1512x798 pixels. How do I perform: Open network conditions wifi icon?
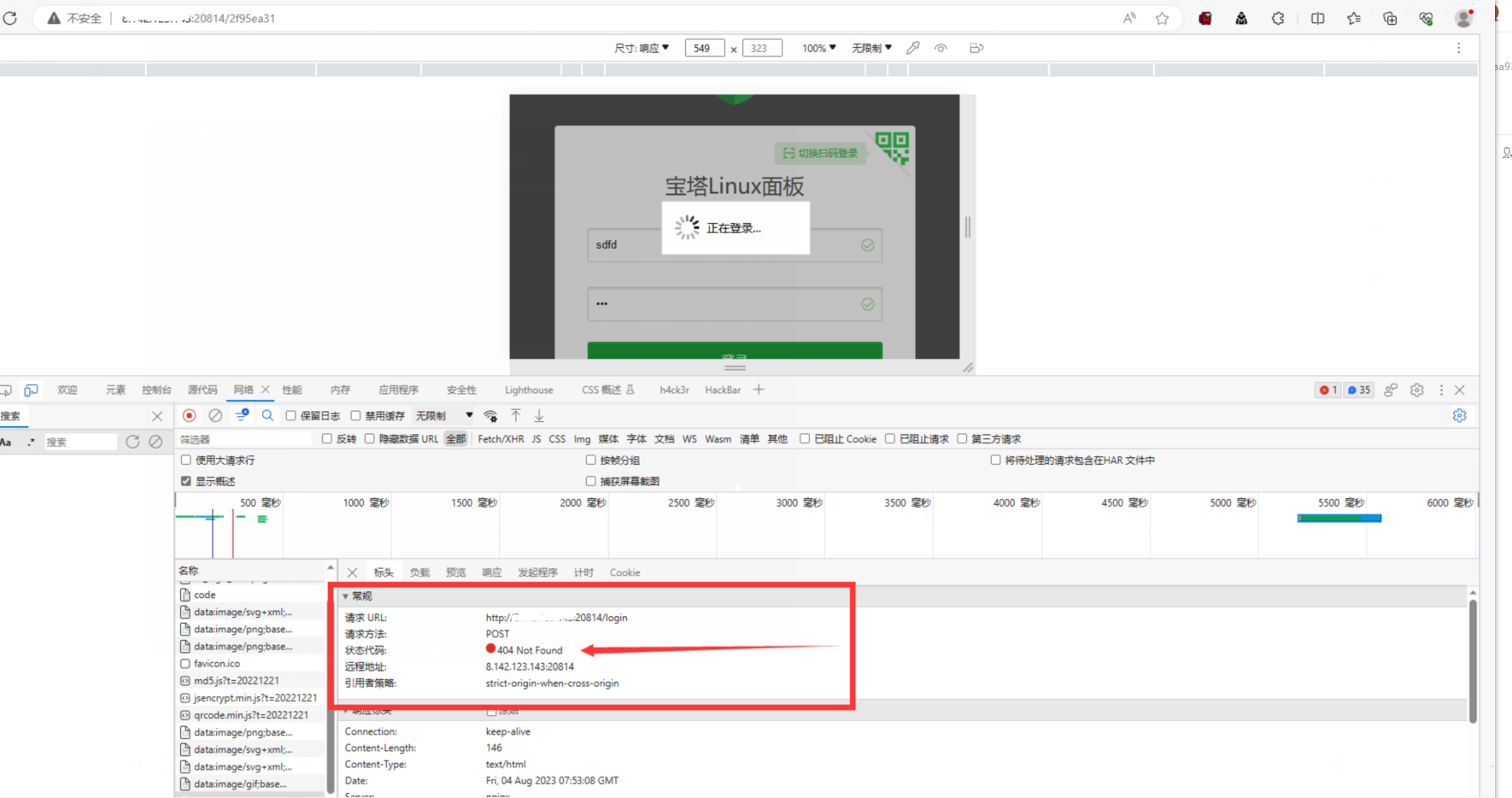[490, 416]
